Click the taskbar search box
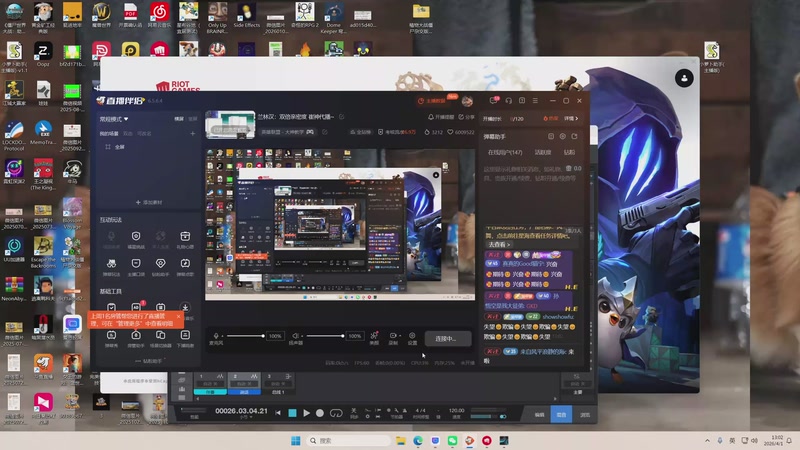The image size is (800, 450). click(x=349, y=440)
